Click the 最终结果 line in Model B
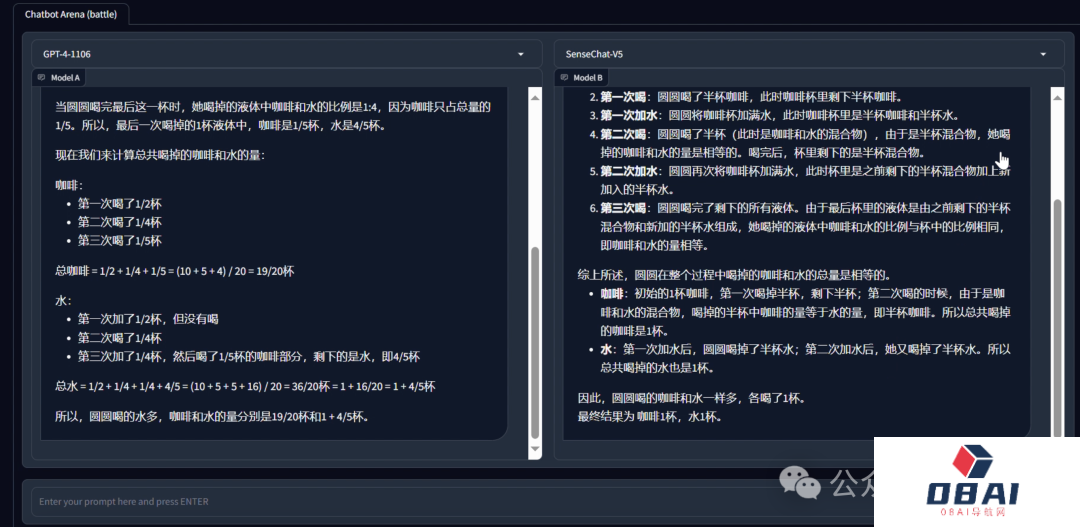The width and height of the screenshot is (1080, 527). point(649,417)
